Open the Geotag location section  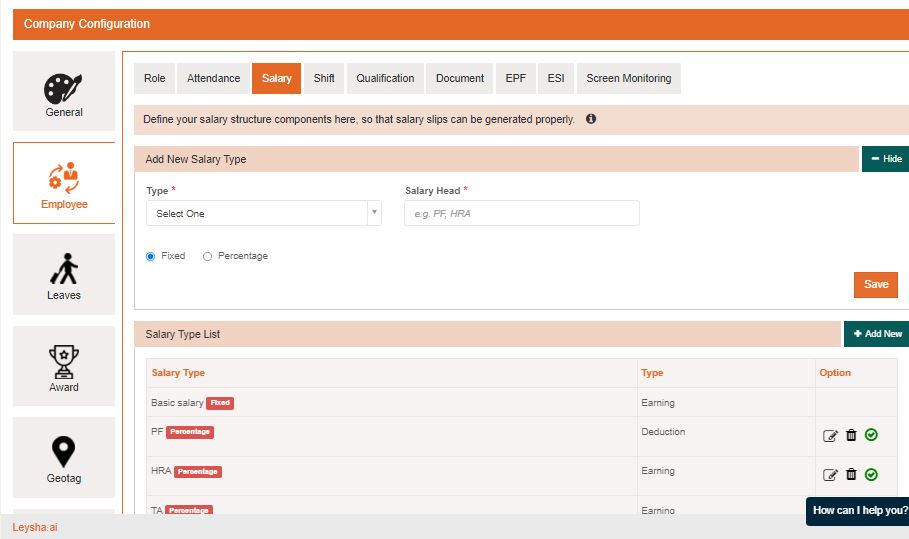click(x=64, y=458)
